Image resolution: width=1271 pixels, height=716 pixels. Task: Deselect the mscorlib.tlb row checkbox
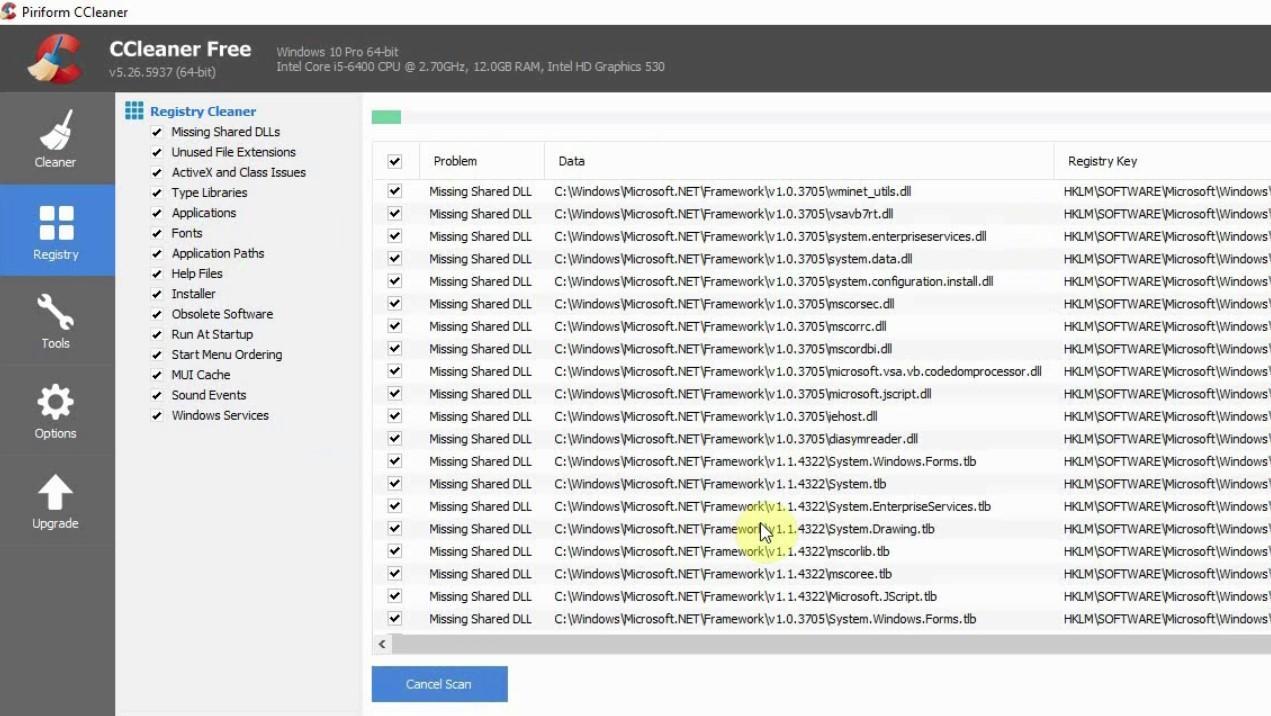click(394, 551)
